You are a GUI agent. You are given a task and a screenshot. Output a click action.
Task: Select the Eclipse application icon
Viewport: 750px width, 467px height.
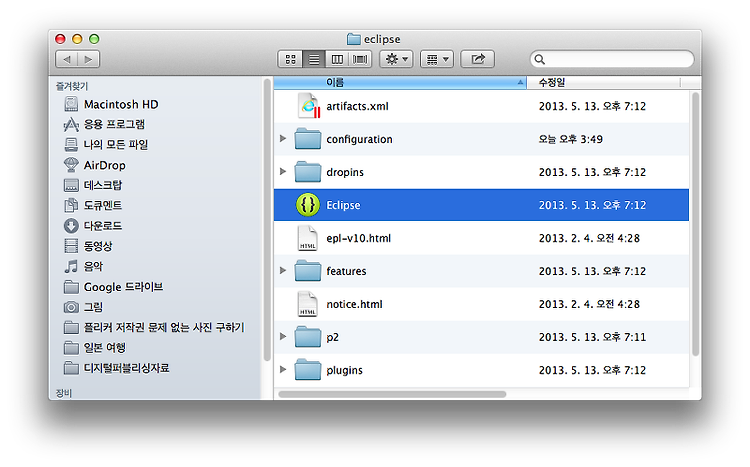click(x=308, y=205)
